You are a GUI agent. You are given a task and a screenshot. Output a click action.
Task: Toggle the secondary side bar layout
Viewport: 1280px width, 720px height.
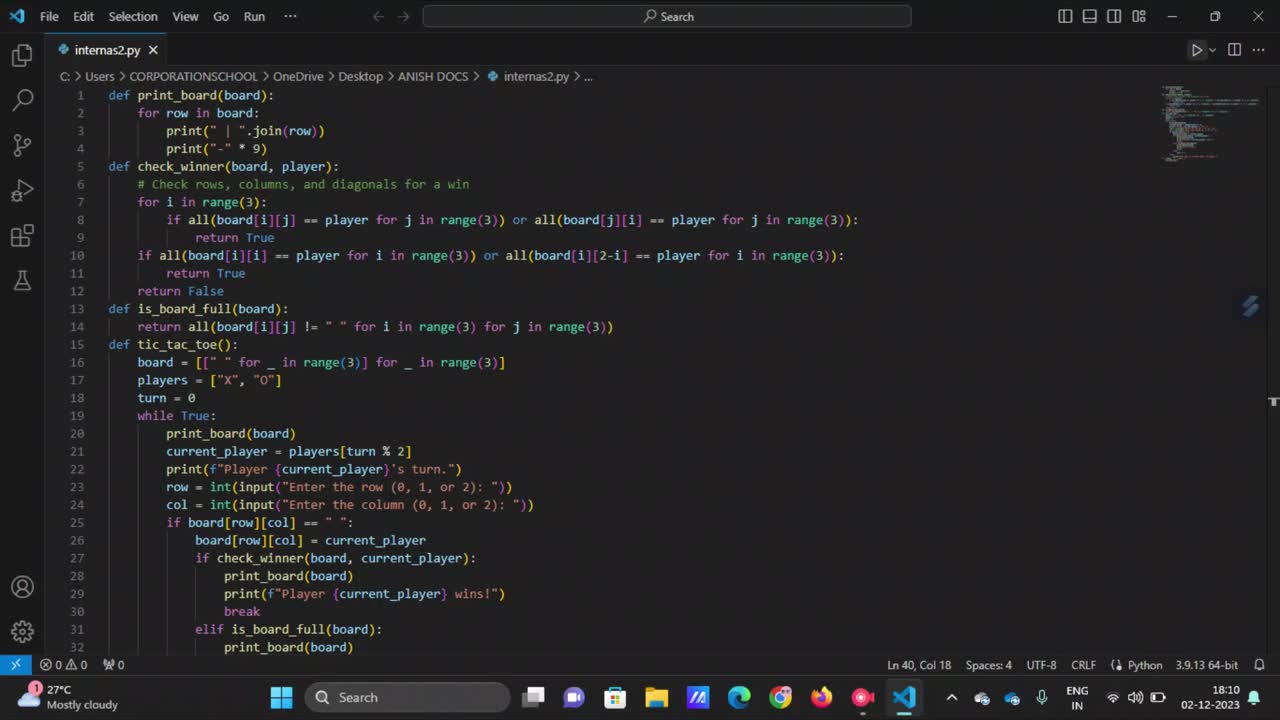pyautogui.click(x=1114, y=16)
